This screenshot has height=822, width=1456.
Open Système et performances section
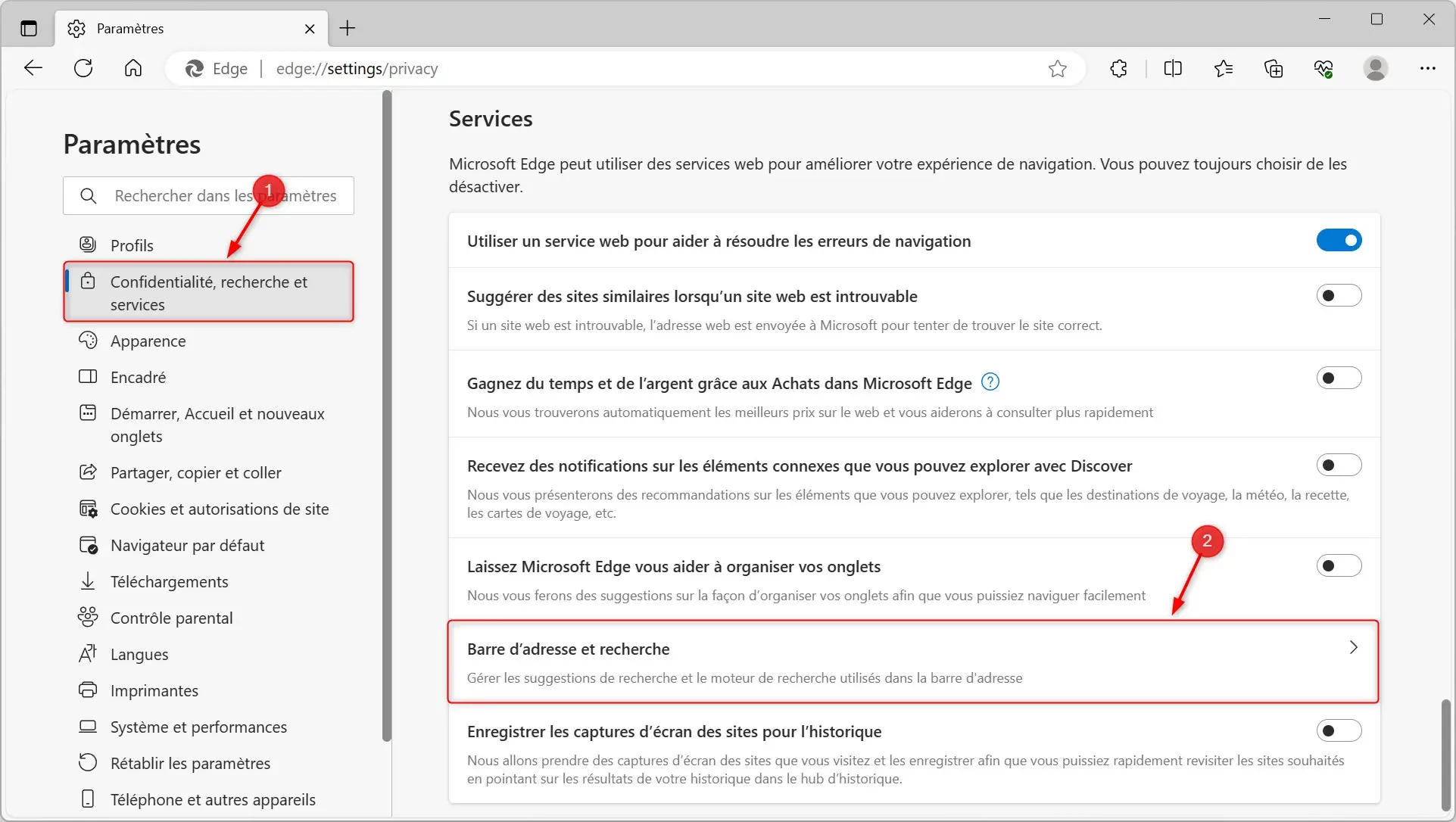point(208,727)
